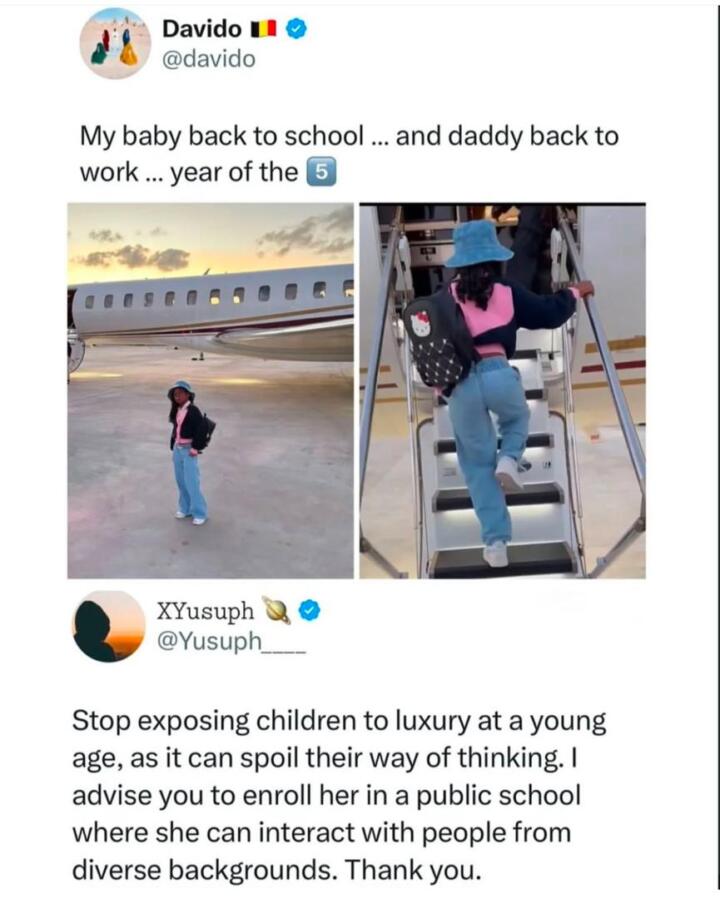Click the XYusuph display name
Screen dimensions: 720x899
click(x=205, y=612)
